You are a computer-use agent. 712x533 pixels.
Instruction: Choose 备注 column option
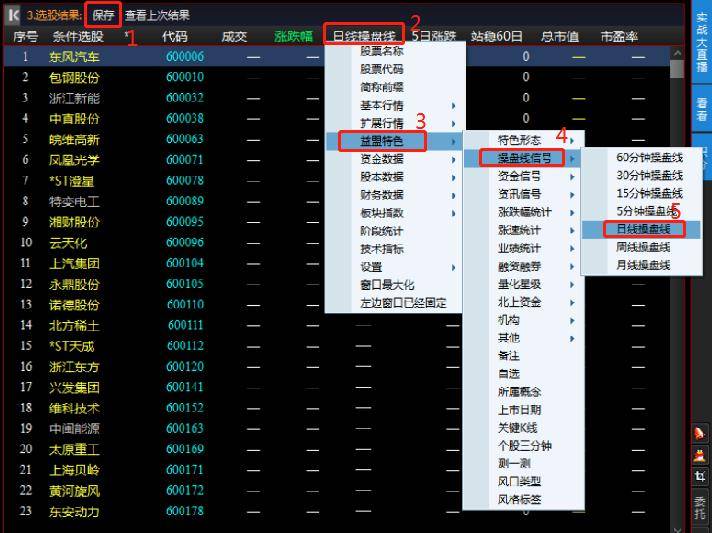(524, 356)
